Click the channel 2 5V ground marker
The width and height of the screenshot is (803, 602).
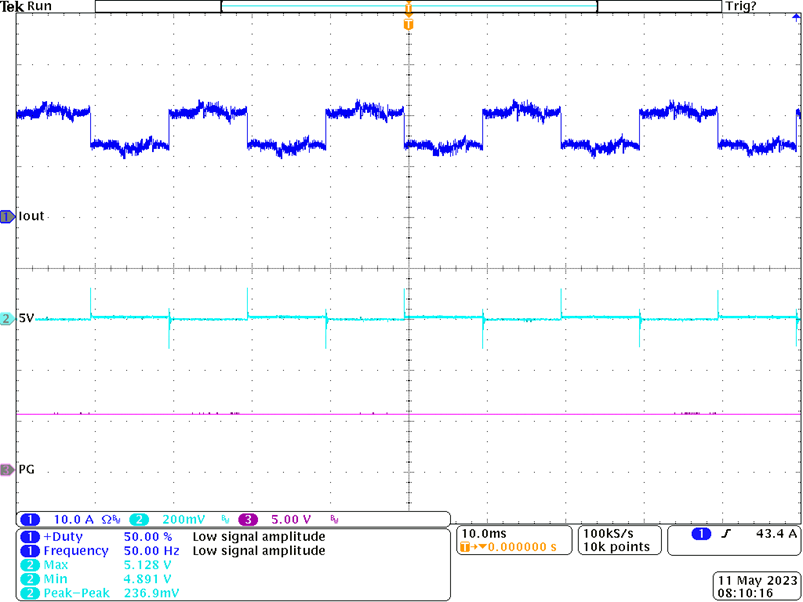[x=8, y=318]
